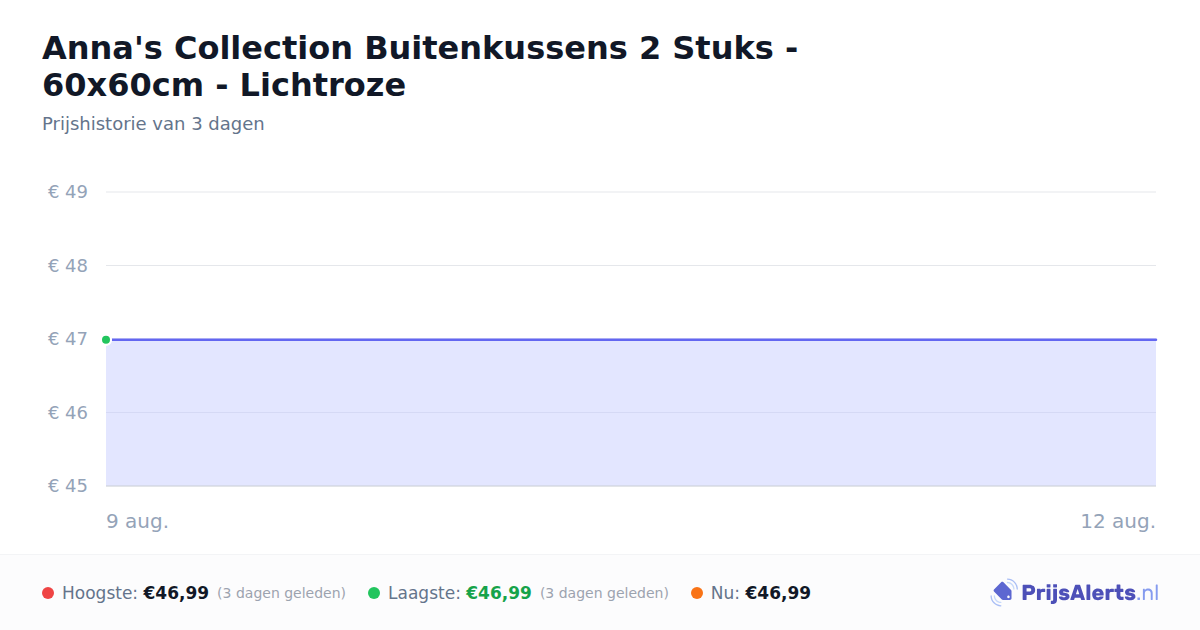The height and width of the screenshot is (630, 1200).
Task: Click the green Laagste indicator dot
Action: pos(374,593)
